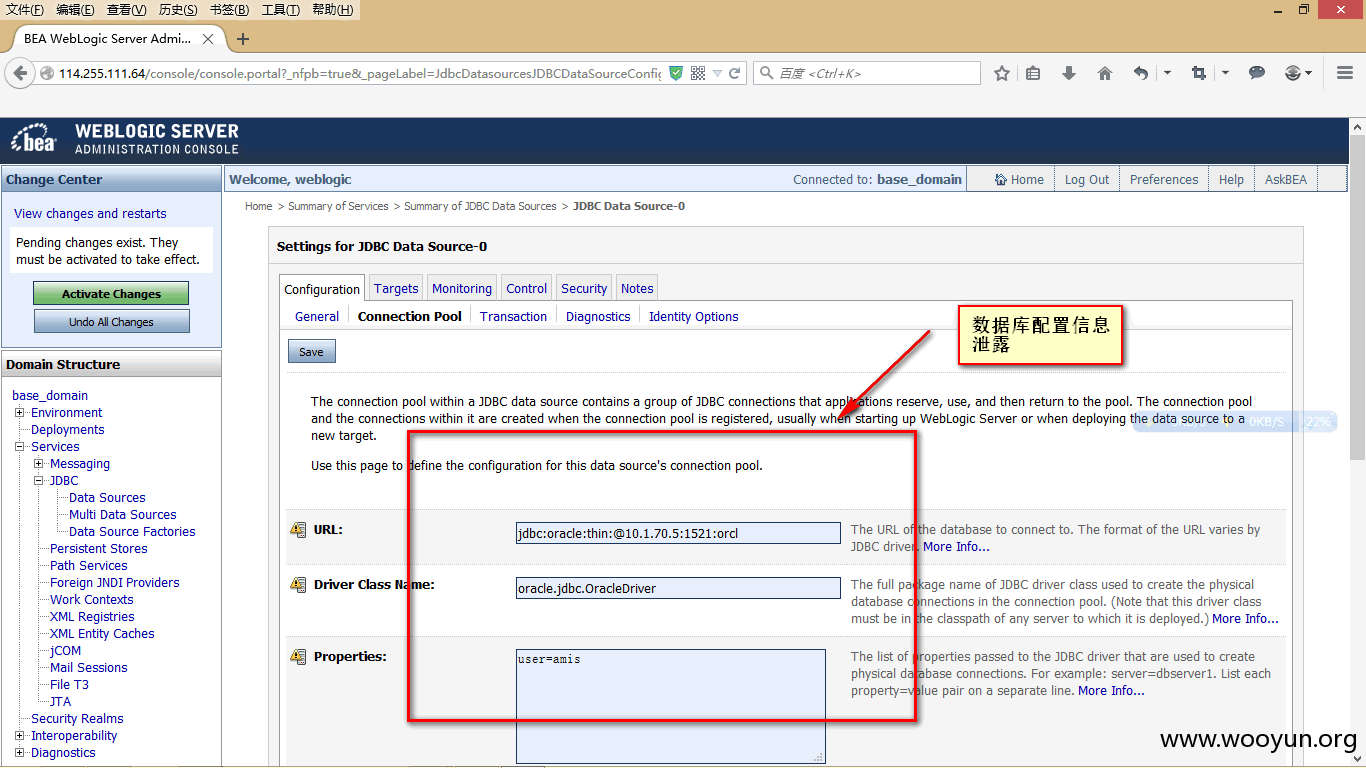
Task: Open the General sub-tab
Action: click(x=317, y=316)
